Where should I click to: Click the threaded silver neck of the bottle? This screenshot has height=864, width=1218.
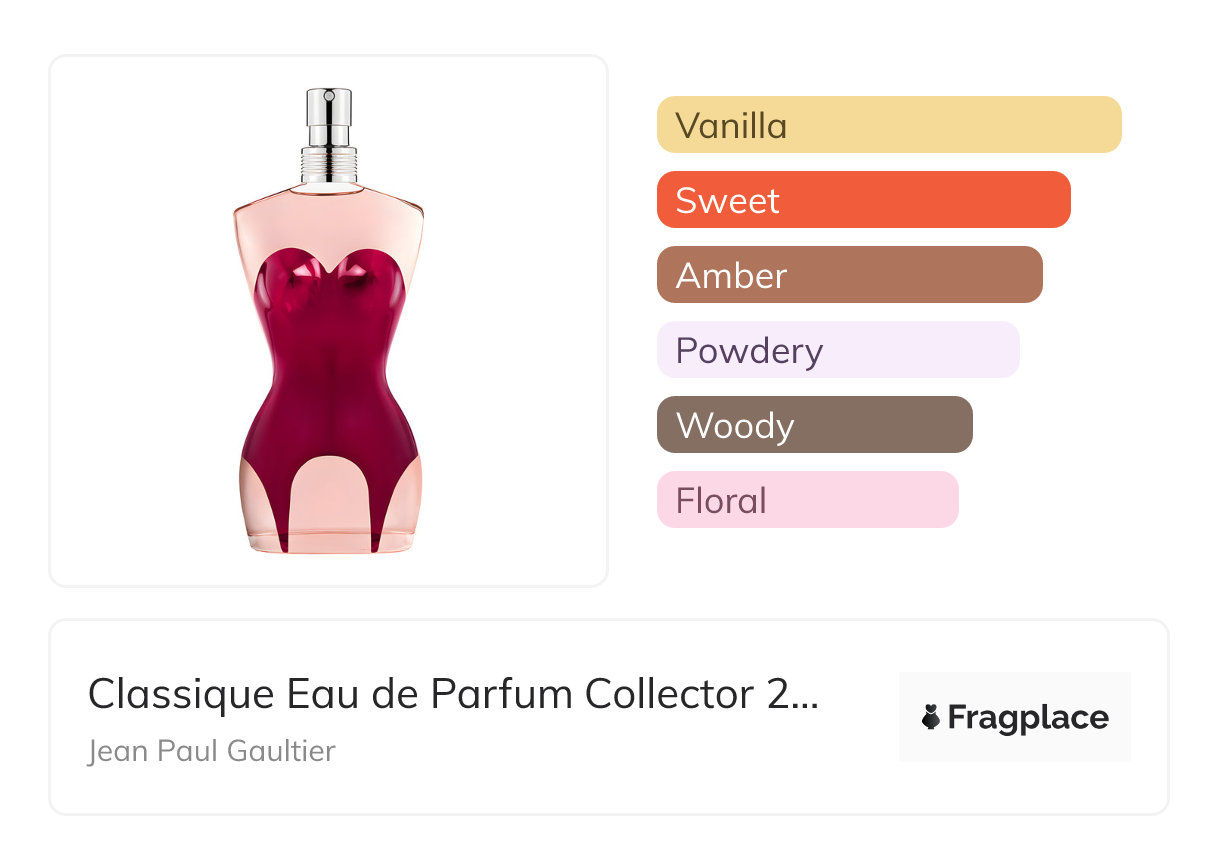pyautogui.click(x=329, y=165)
